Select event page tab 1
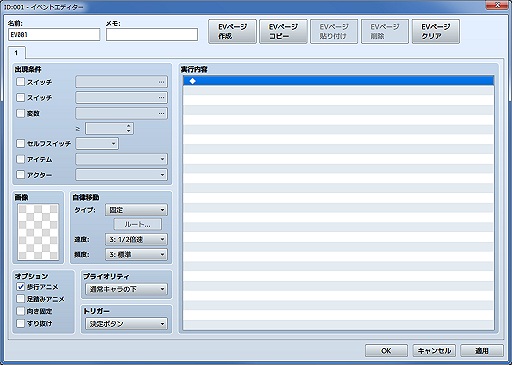Image resolution: width=512 pixels, height=365 pixels. point(16,53)
